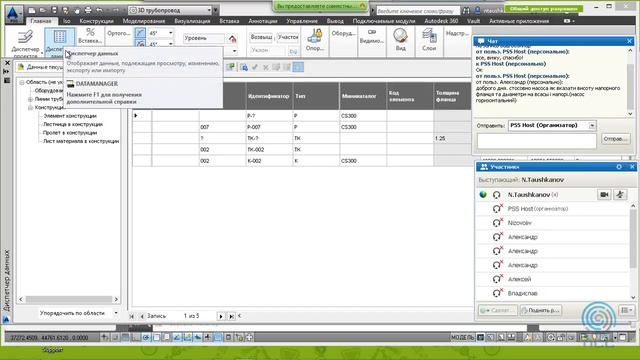Click the Save icon in quick access toolbar

(54, 10)
